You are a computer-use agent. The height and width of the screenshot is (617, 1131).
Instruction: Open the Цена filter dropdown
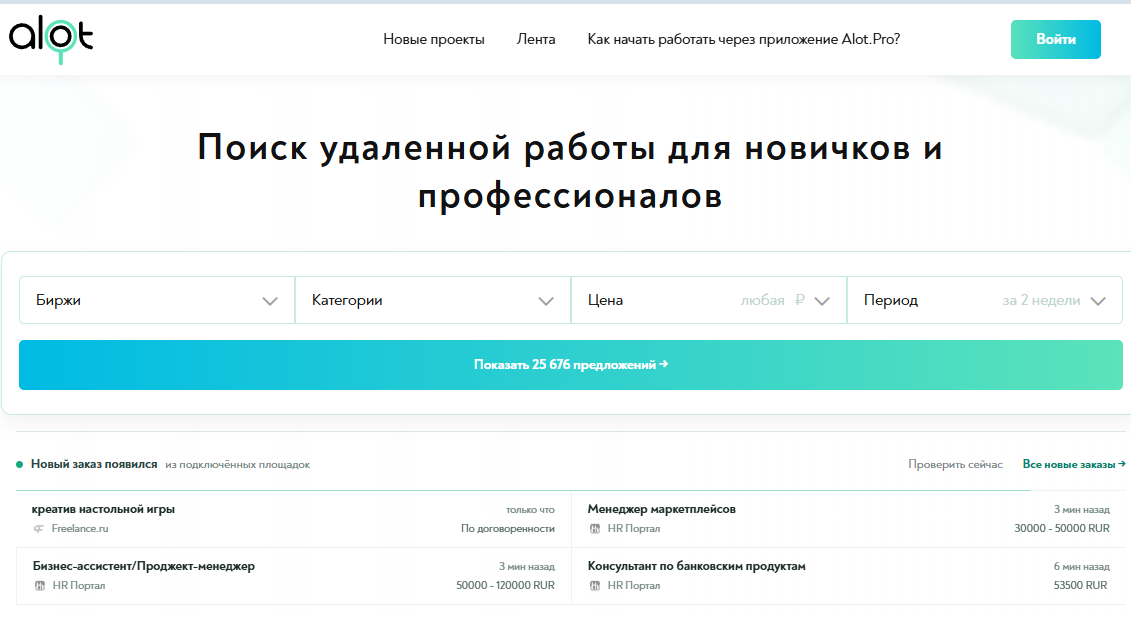click(708, 300)
